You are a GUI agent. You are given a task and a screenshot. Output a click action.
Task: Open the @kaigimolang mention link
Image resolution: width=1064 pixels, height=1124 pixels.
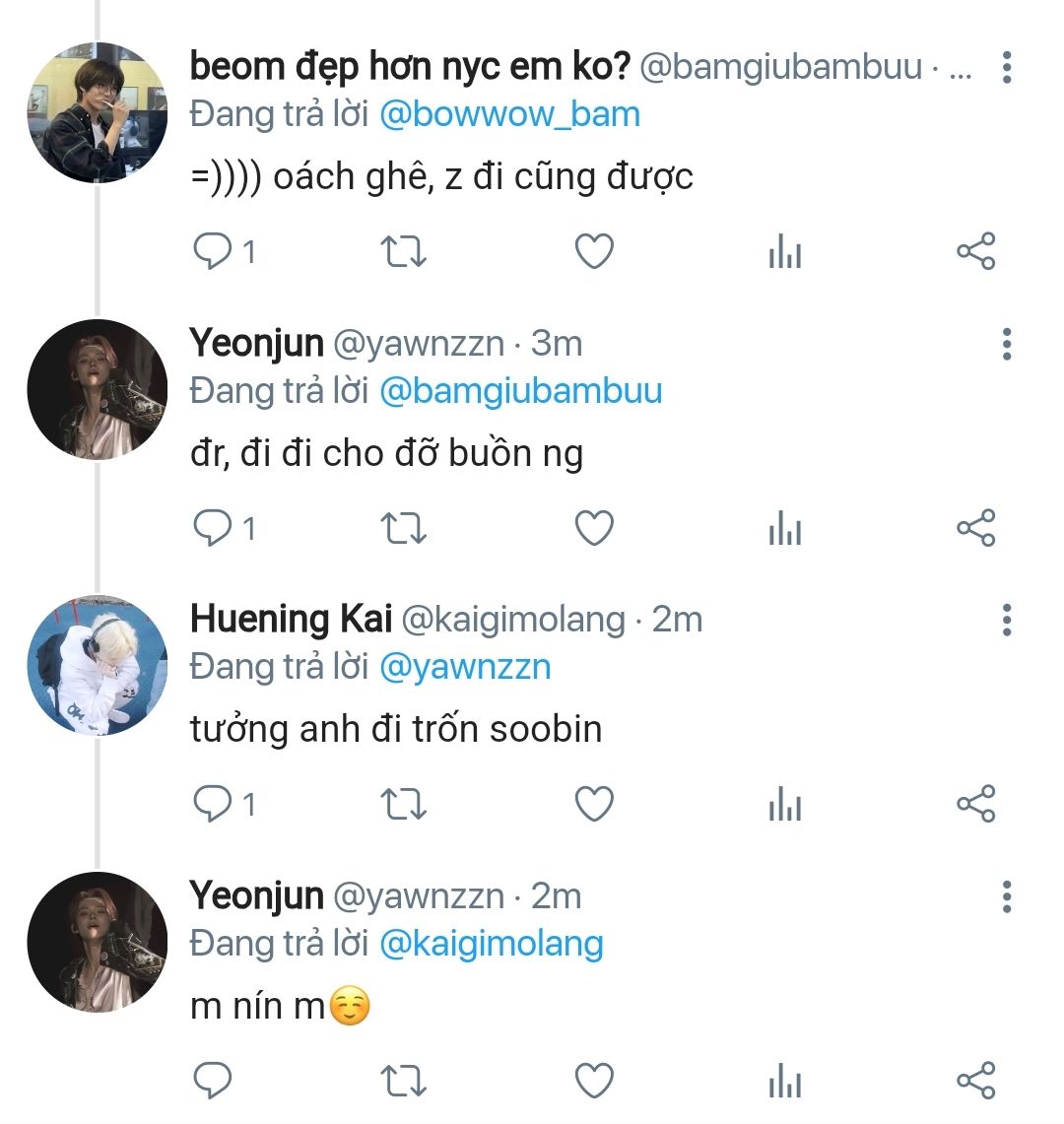coord(491,944)
